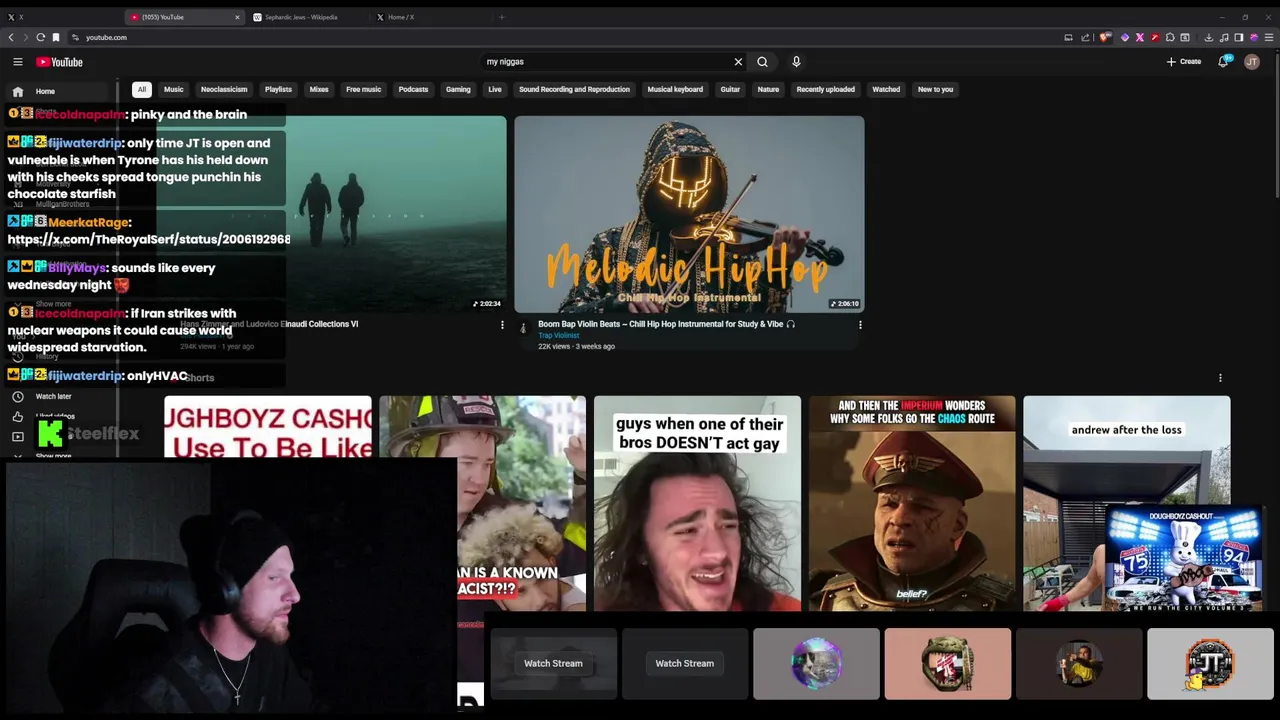Image resolution: width=1280 pixels, height=720 pixels.
Task: Open 'guys when one of their bros' Short
Action: (697, 503)
